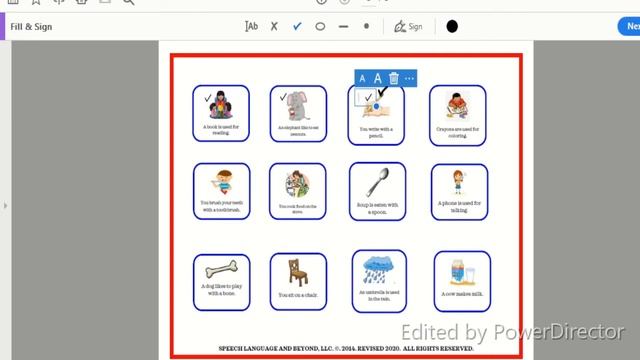
Task: Click the girl with phone card
Action: click(460, 192)
